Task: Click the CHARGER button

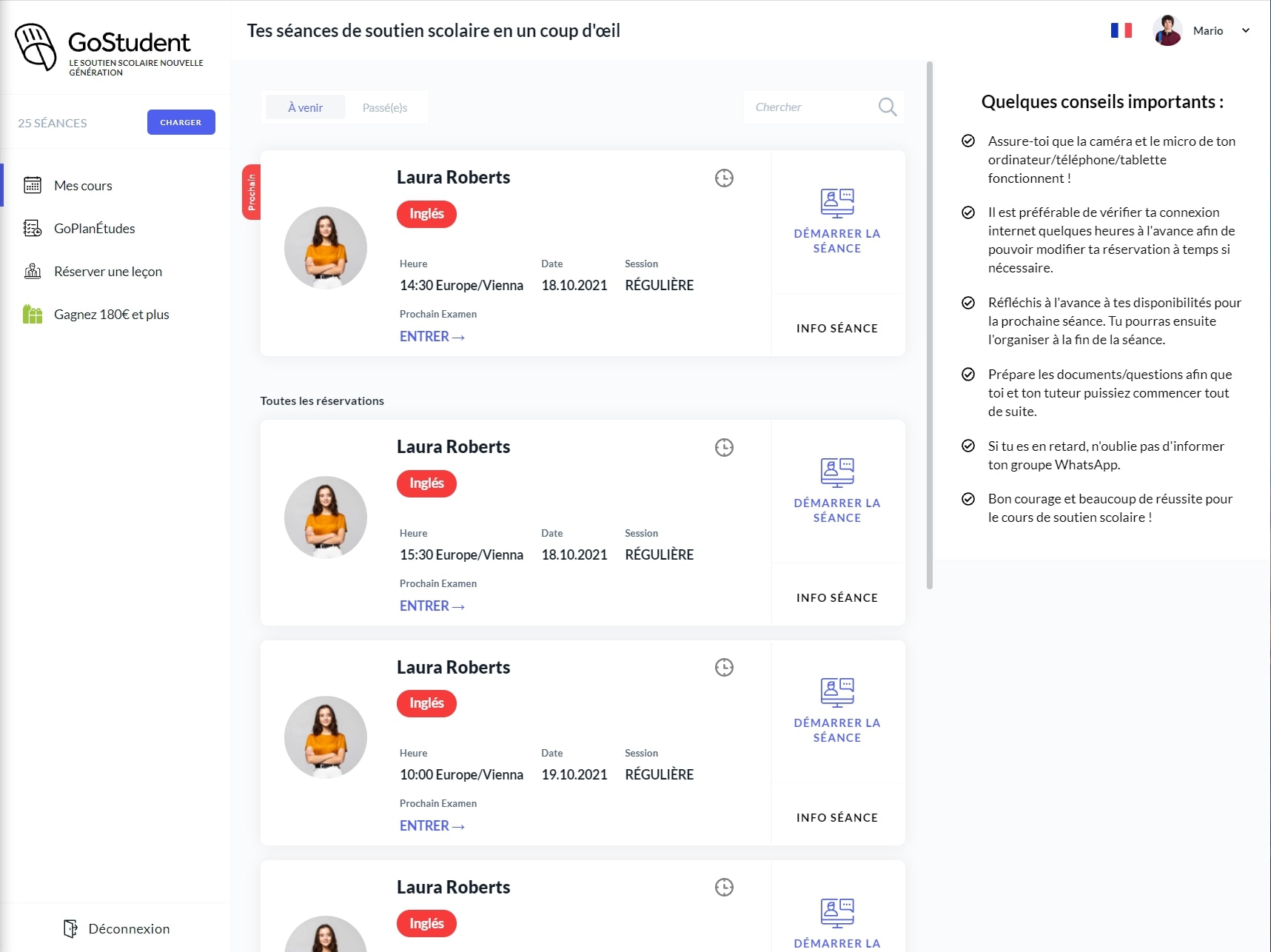Action: 181,122
